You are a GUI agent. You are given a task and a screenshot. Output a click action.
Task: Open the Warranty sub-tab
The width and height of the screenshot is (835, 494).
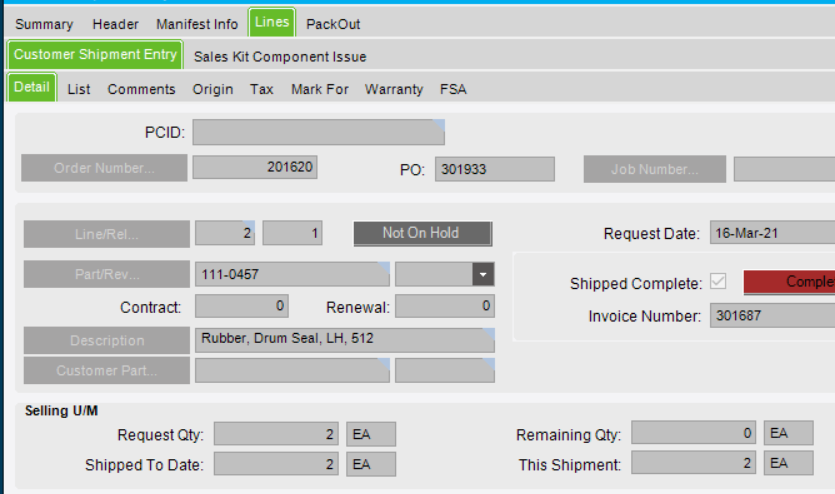pos(394,89)
